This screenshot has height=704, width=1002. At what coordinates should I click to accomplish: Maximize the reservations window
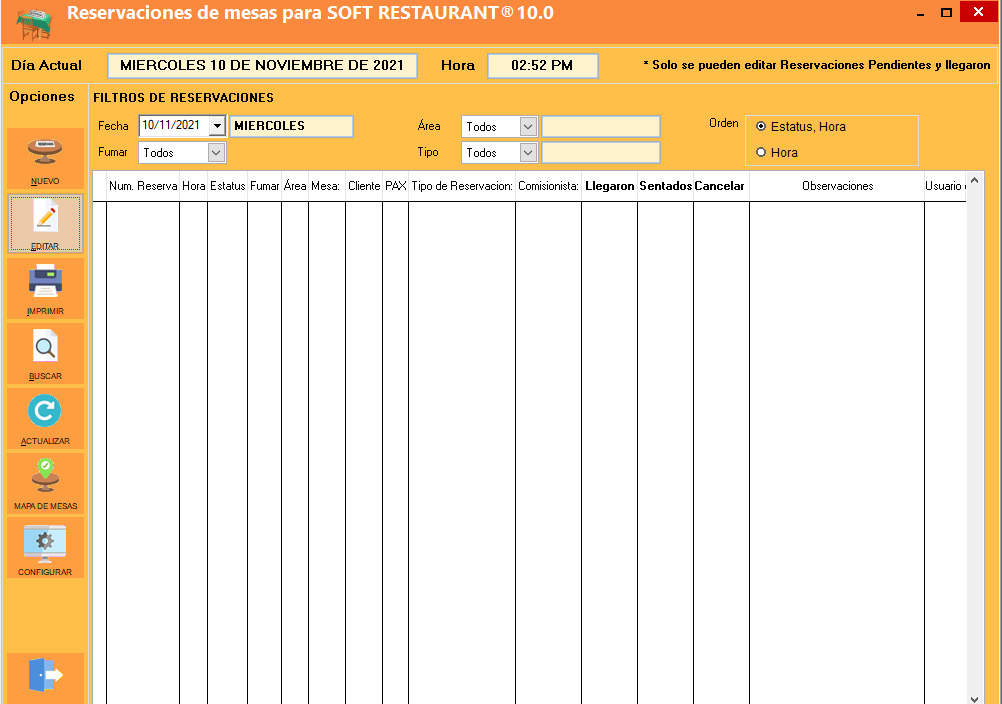click(x=946, y=13)
